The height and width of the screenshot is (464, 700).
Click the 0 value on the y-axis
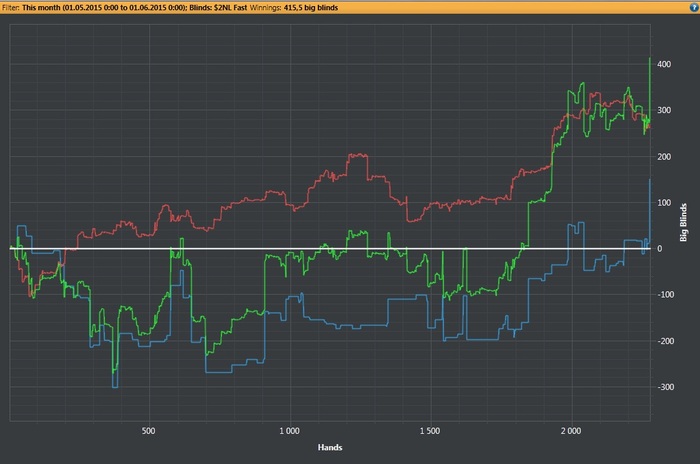tap(659, 249)
